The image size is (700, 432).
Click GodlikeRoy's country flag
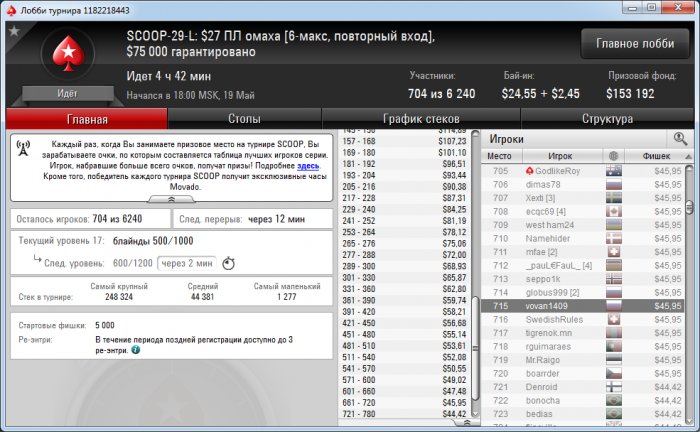(614, 171)
